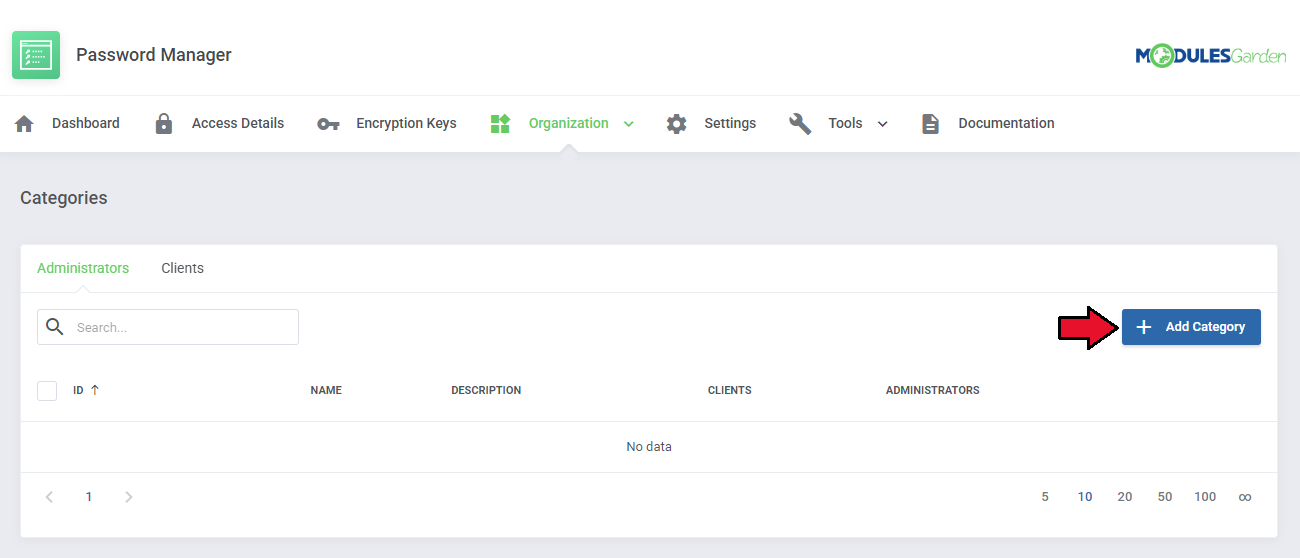Image resolution: width=1300 pixels, height=558 pixels.
Task: Go to next page arrow
Action: click(x=128, y=497)
